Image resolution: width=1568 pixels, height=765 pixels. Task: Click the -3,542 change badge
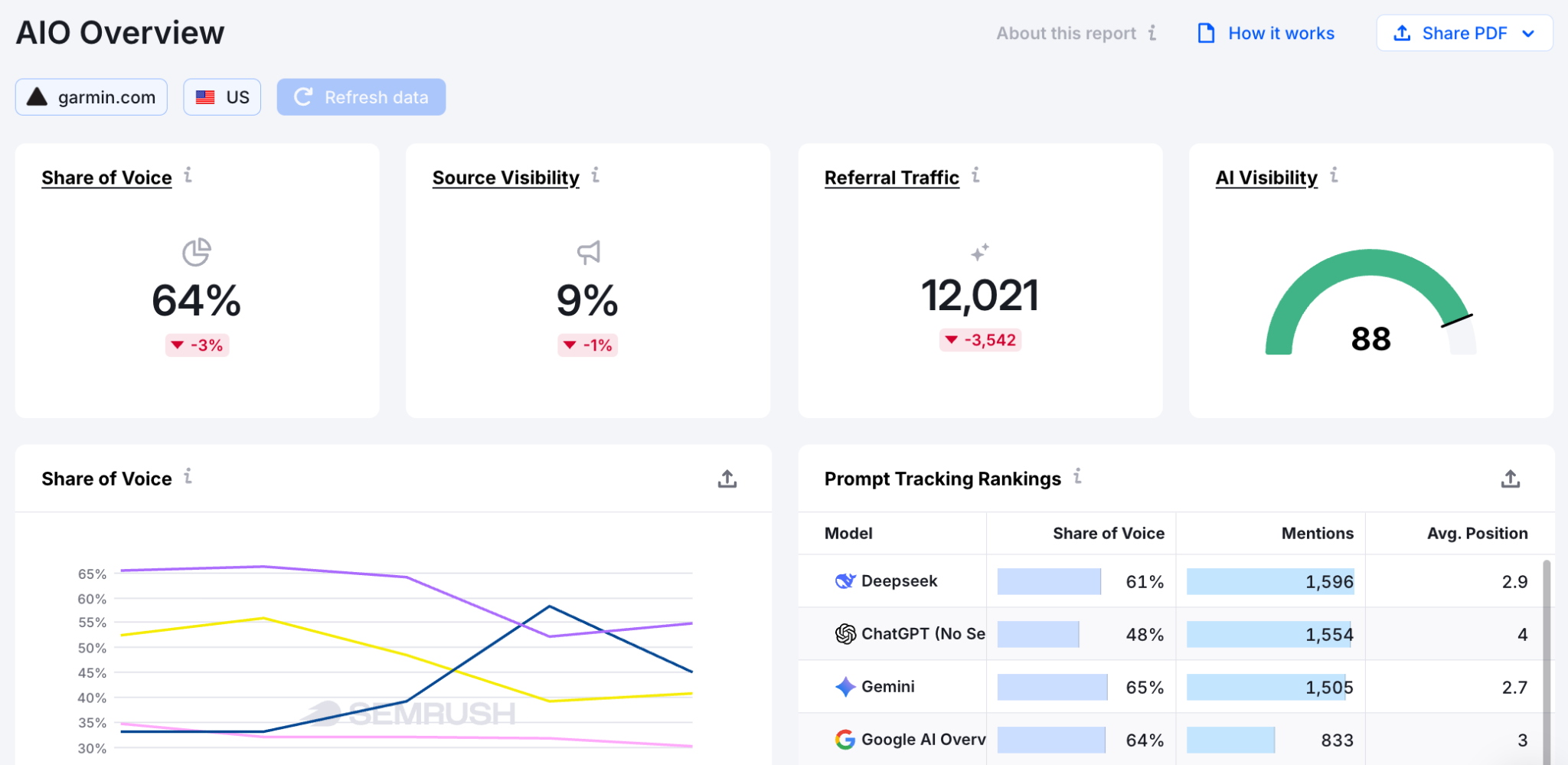(x=981, y=340)
